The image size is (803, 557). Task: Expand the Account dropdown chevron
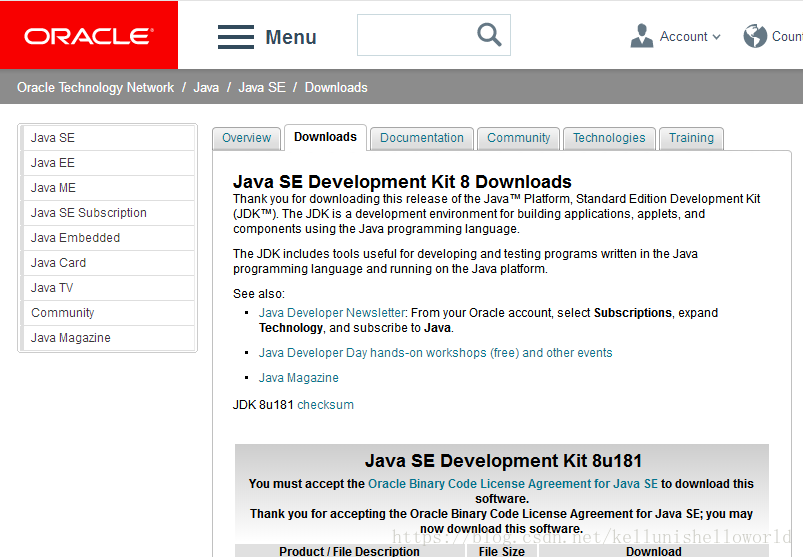click(x=716, y=37)
